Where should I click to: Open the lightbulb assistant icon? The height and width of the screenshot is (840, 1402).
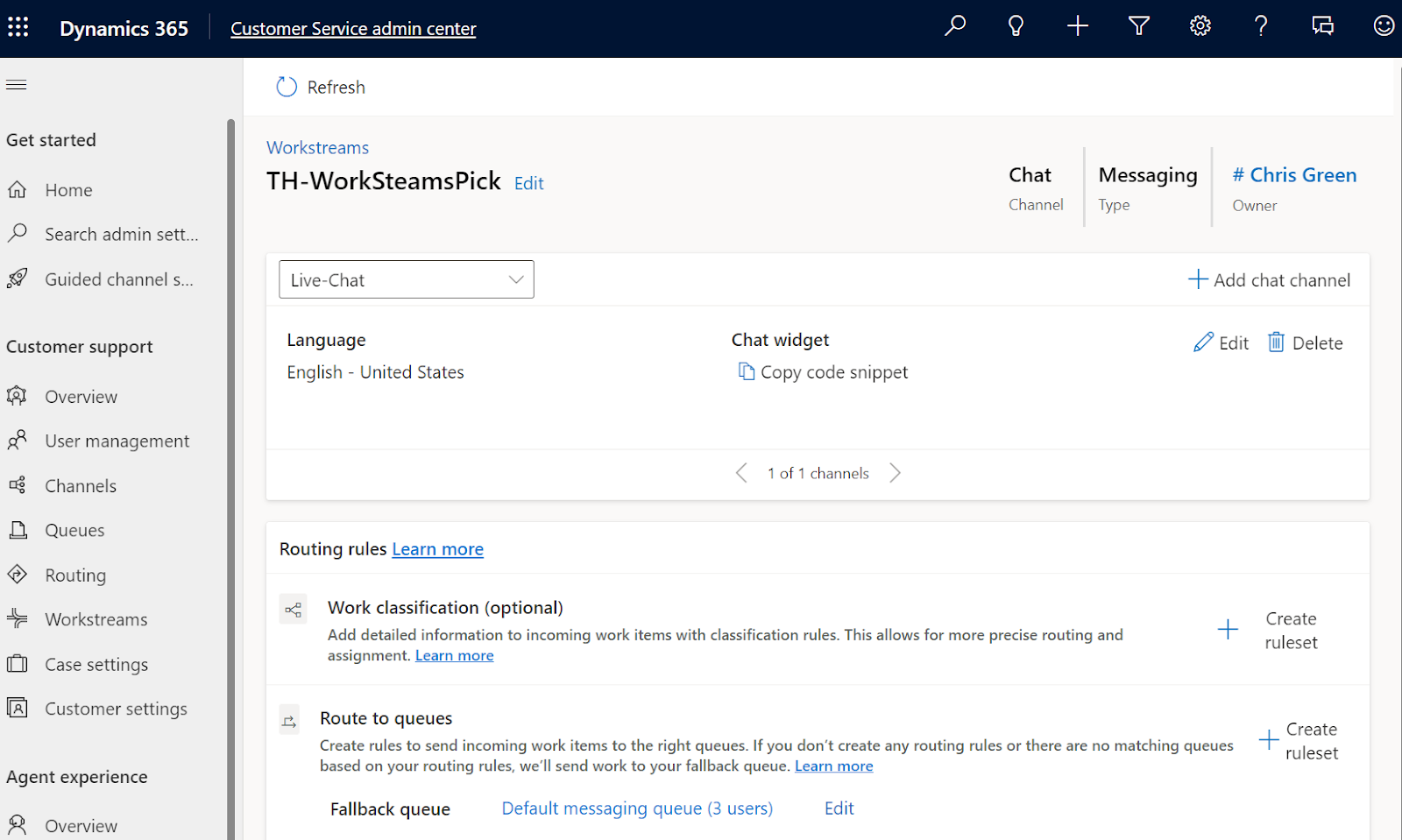point(1016,26)
